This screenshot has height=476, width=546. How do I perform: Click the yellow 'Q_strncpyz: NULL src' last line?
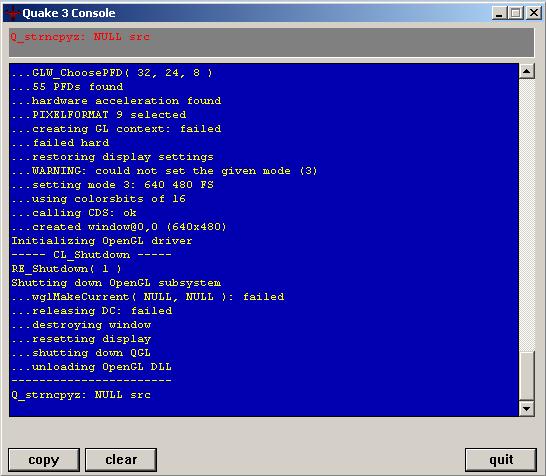click(x=81, y=395)
